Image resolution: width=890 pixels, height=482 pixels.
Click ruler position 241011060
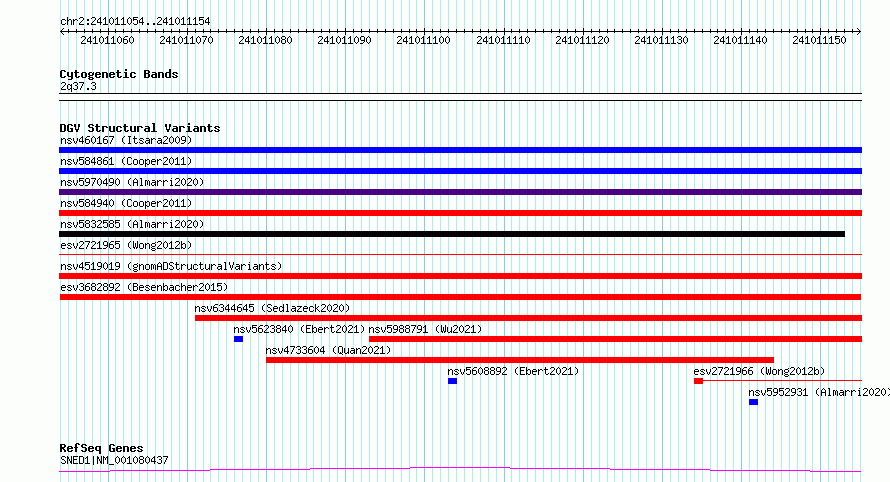[108, 40]
